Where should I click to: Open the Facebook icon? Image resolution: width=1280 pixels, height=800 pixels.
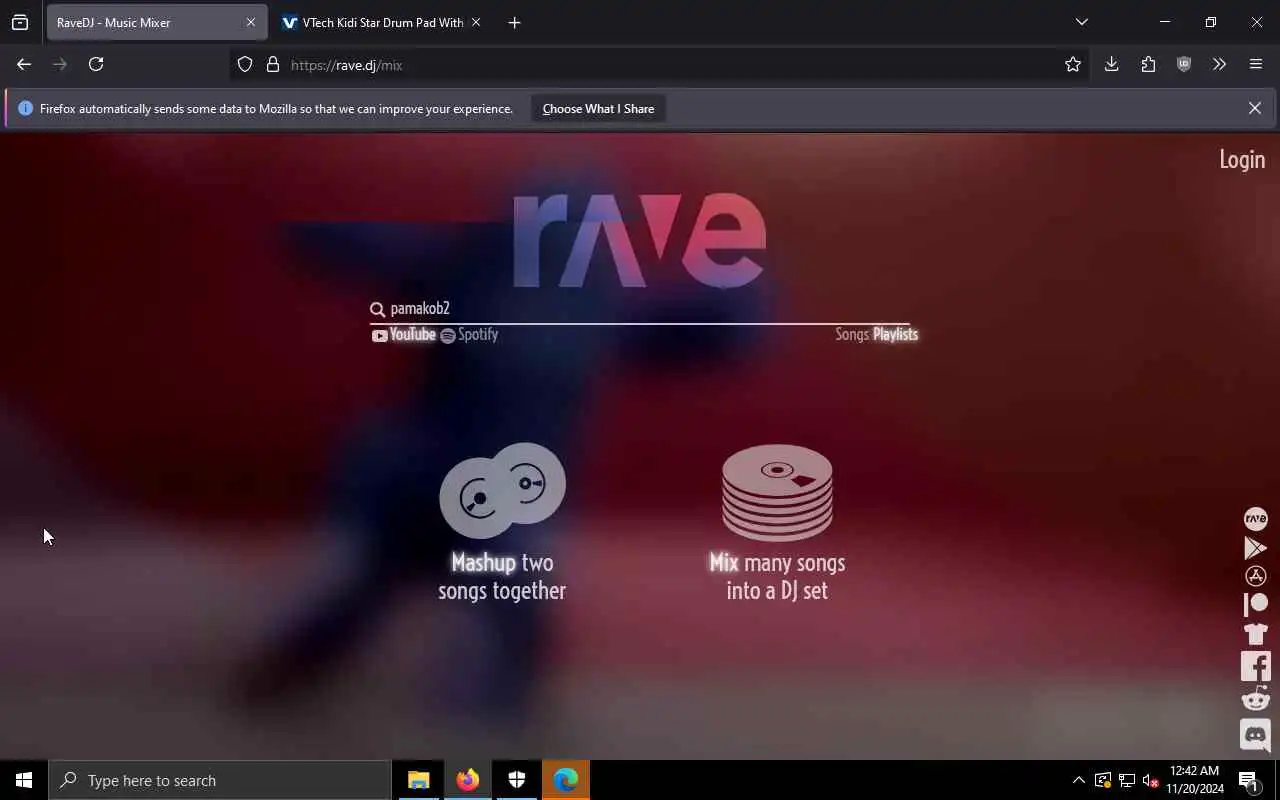point(1255,666)
